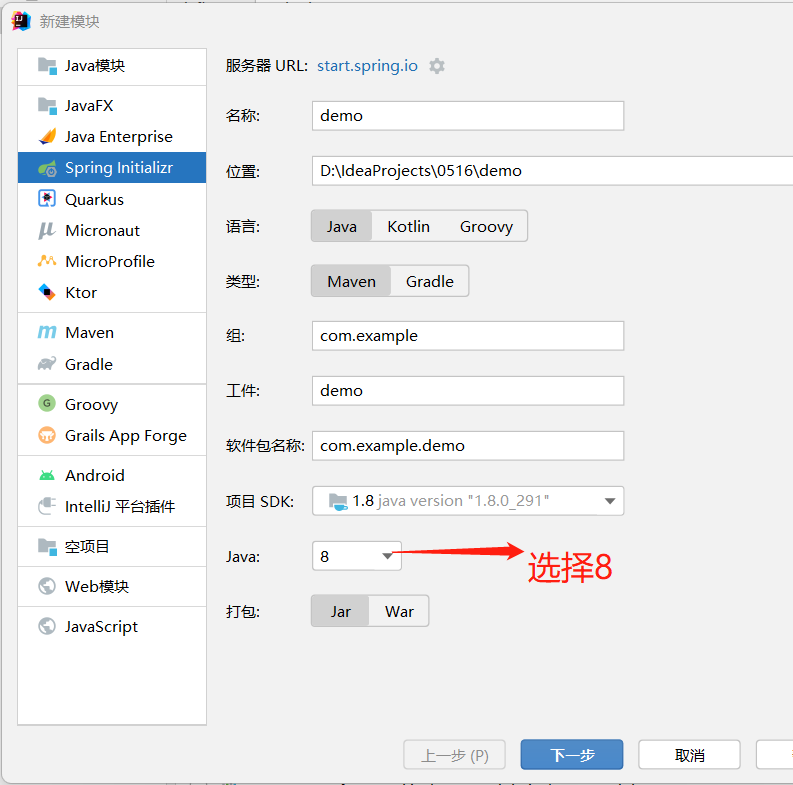
Task: Select Java Enterprise module type
Action: pos(112,137)
